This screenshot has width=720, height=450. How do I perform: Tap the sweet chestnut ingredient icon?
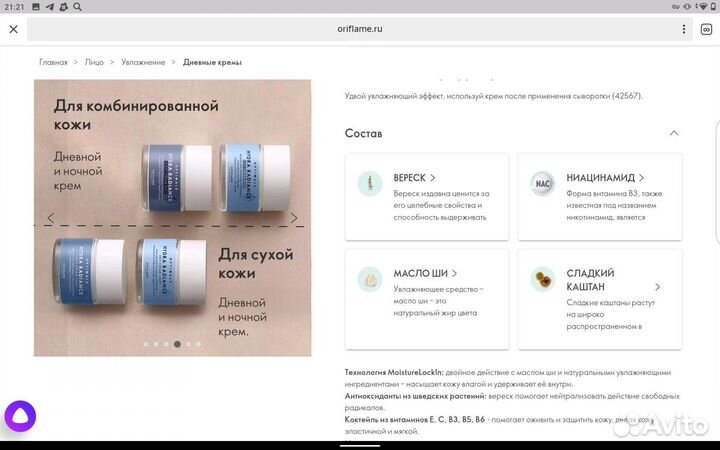(544, 278)
